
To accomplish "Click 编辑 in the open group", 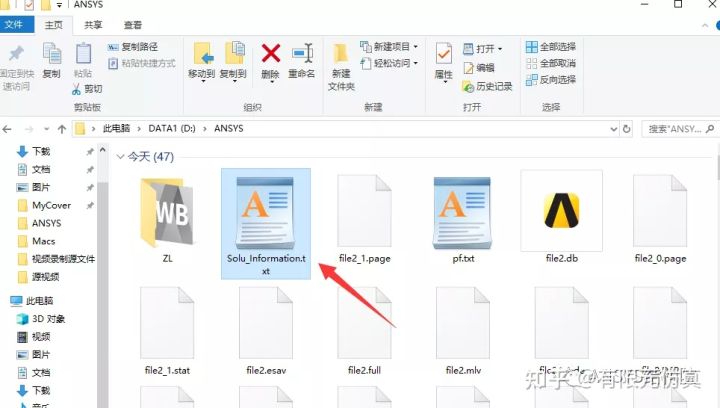I will coord(479,68).
